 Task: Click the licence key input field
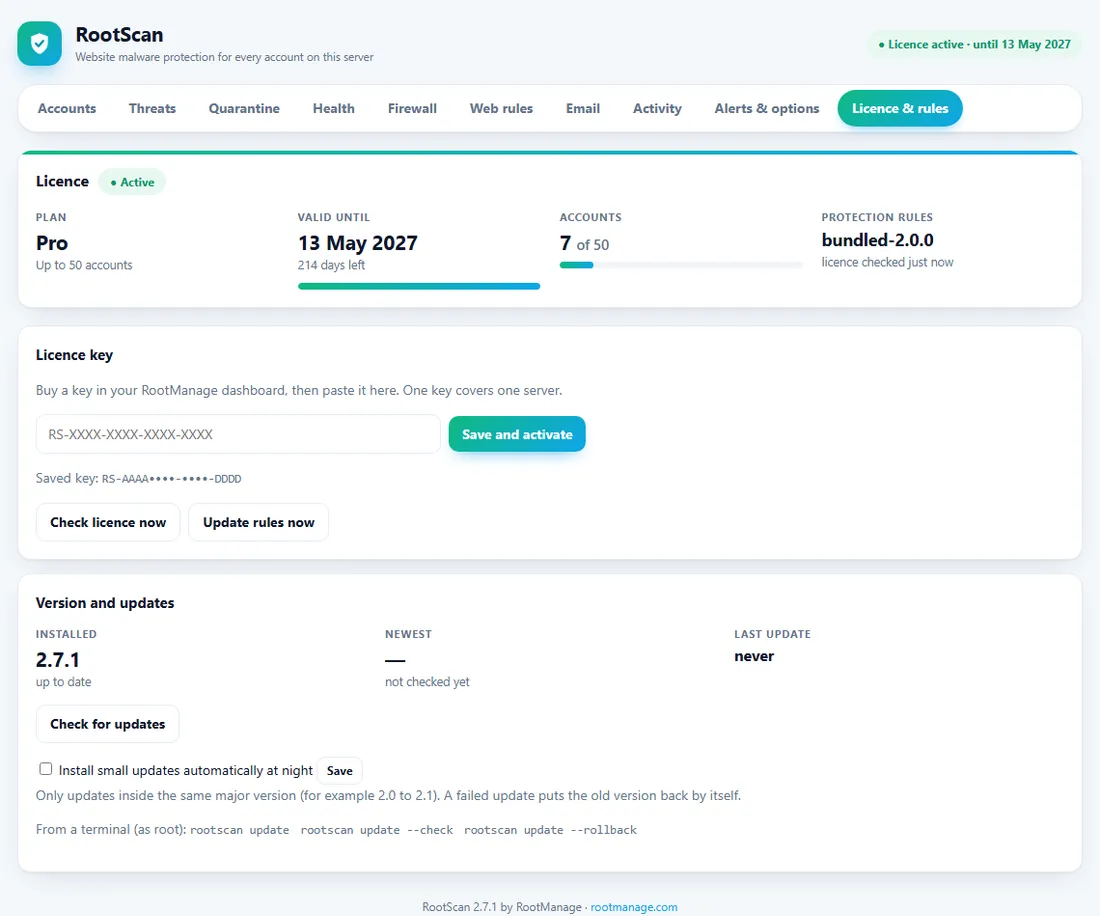238,434
